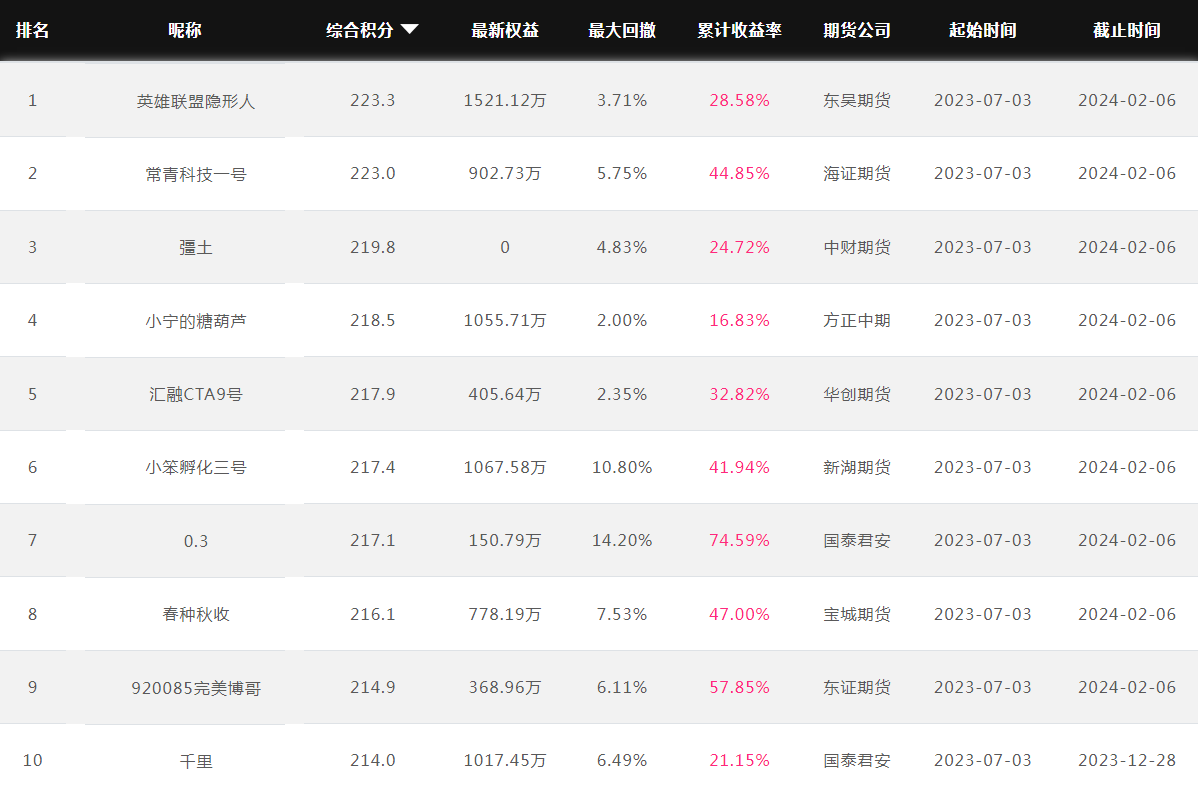
Task: Select equity value 1017.45万
Action: (x=505, y=761)
